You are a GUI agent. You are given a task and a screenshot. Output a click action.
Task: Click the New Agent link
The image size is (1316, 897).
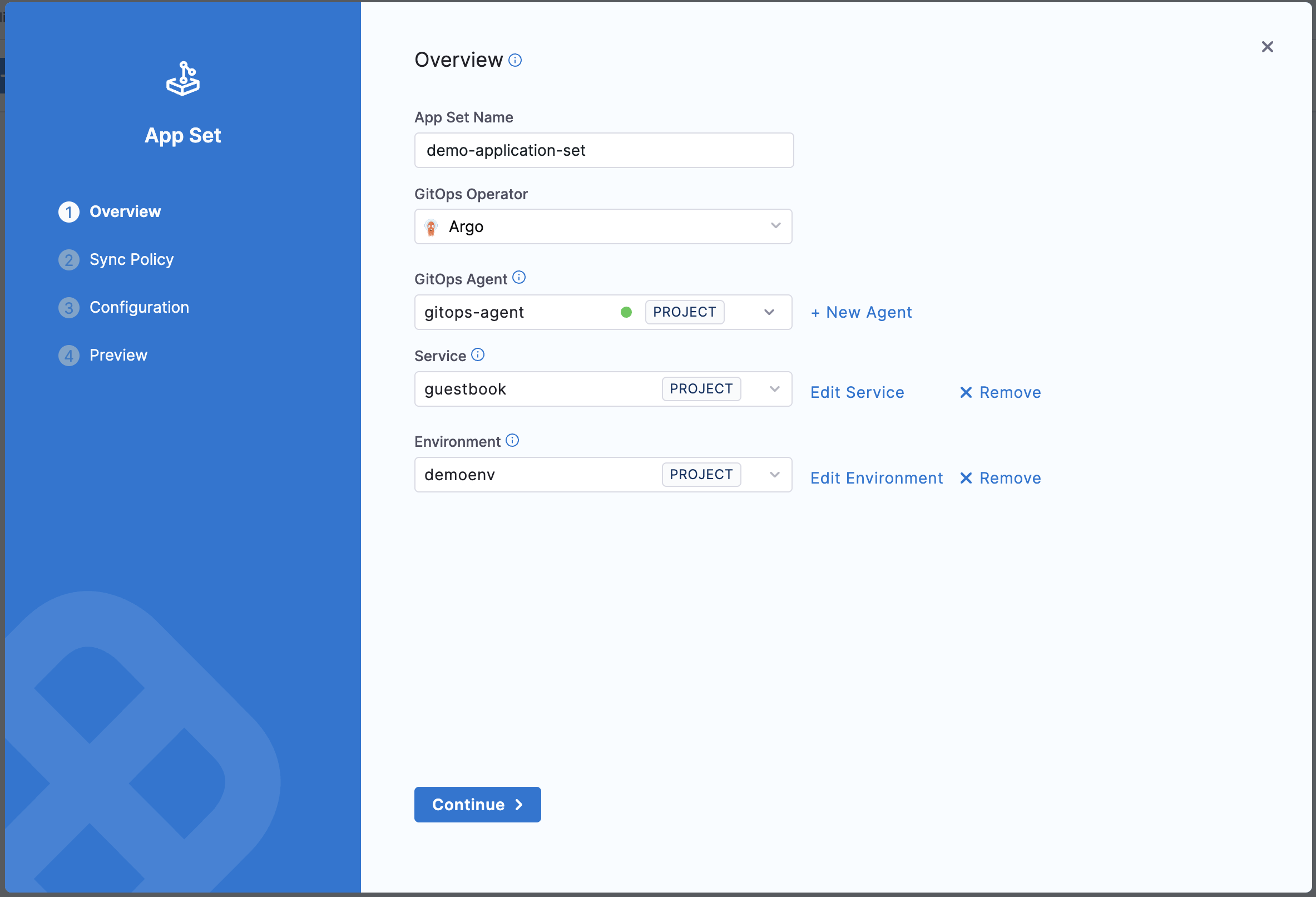[861, 312]
